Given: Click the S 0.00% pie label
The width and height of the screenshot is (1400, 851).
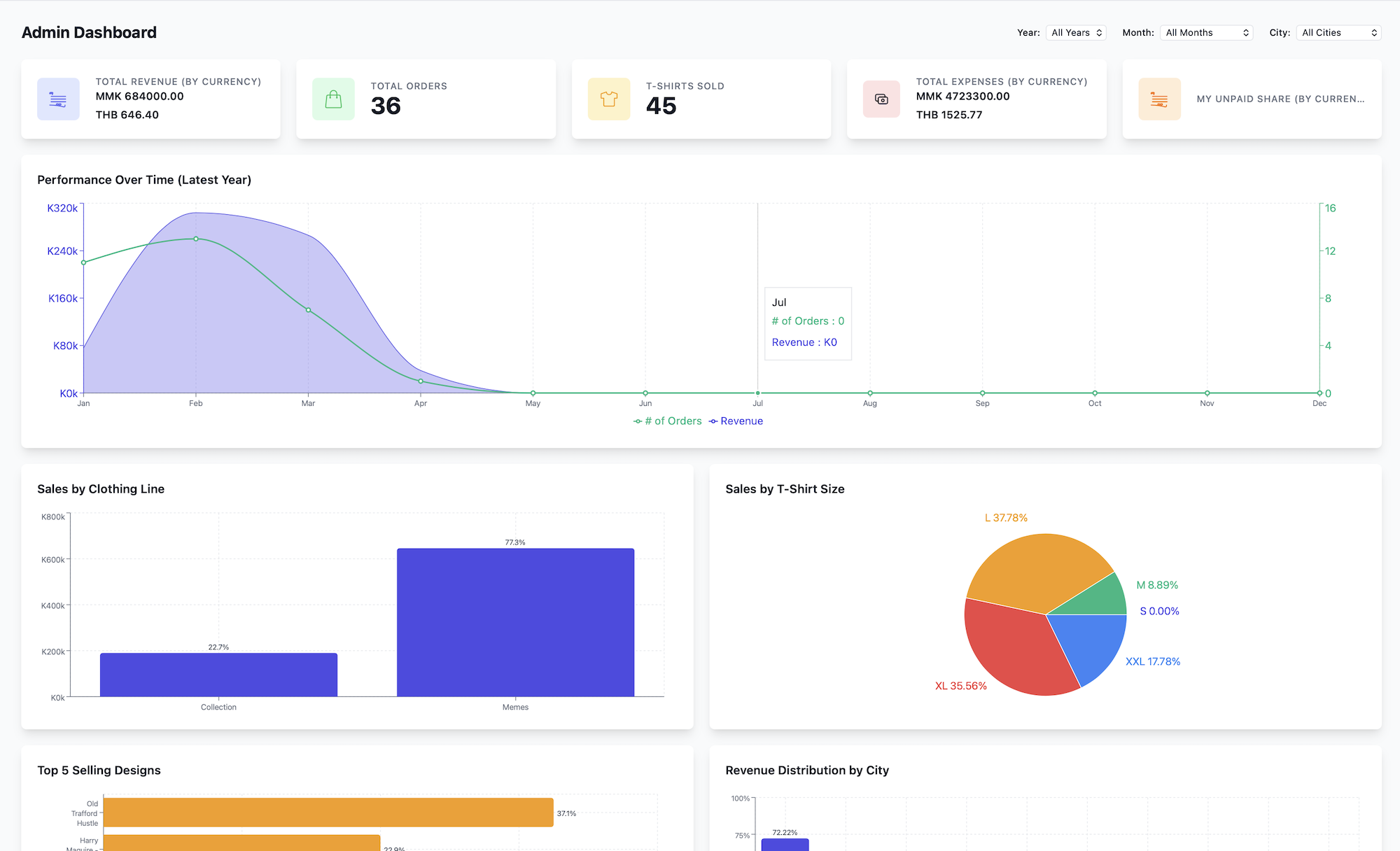Looking at the screenshot, I should (x=1159, y=611).
